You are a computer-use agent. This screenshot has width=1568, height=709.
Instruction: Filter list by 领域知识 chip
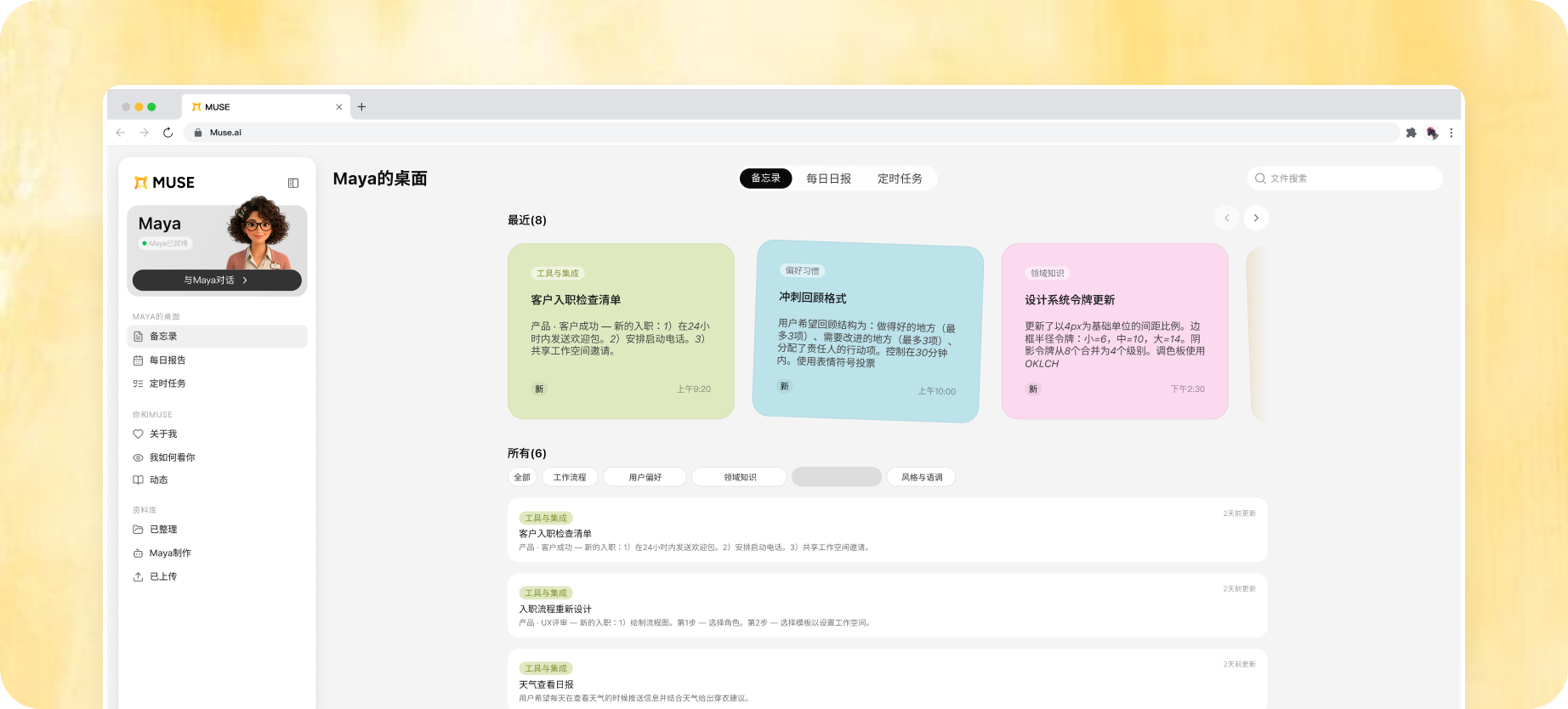tap(740, 477)
